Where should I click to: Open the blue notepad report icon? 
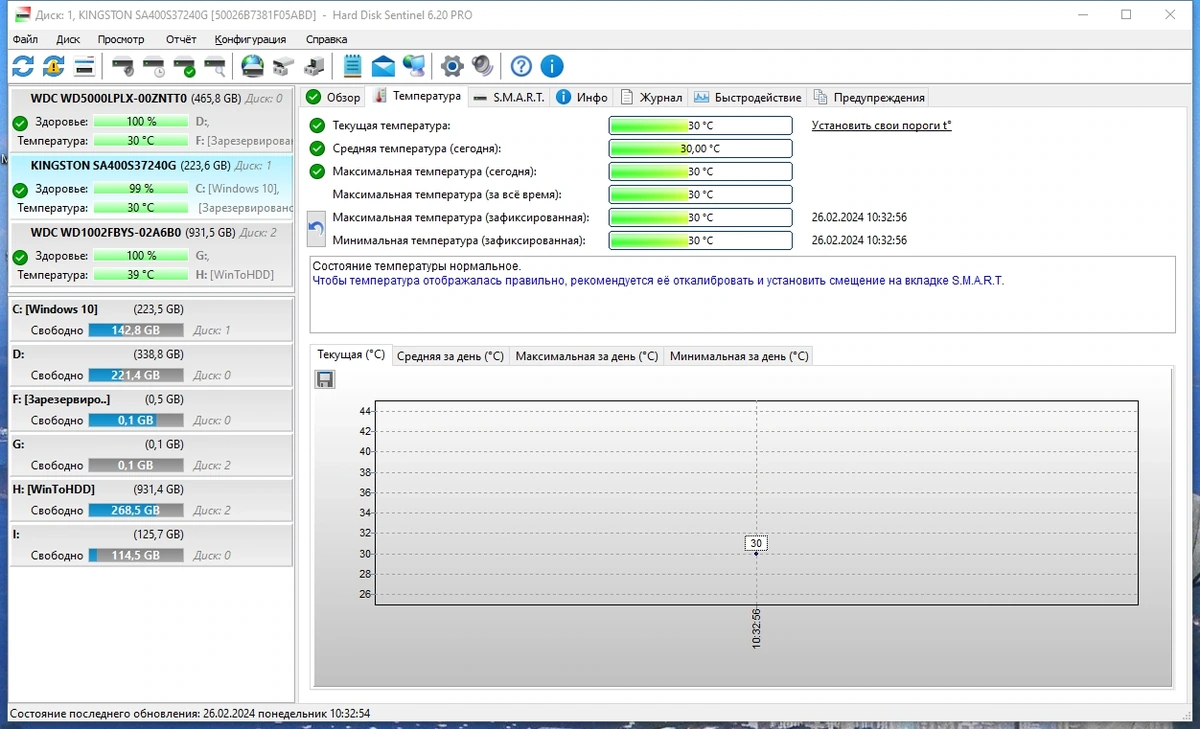tap(352, 66)
